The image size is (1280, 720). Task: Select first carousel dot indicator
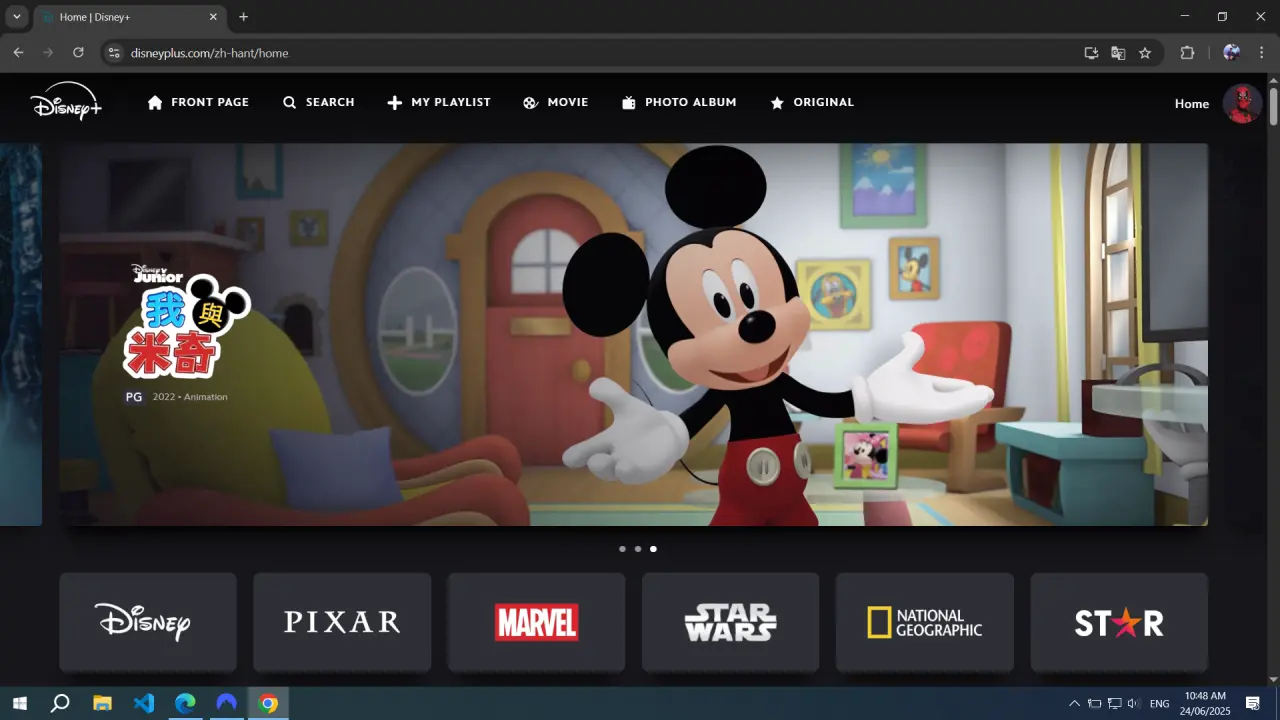tap(622, 549)
